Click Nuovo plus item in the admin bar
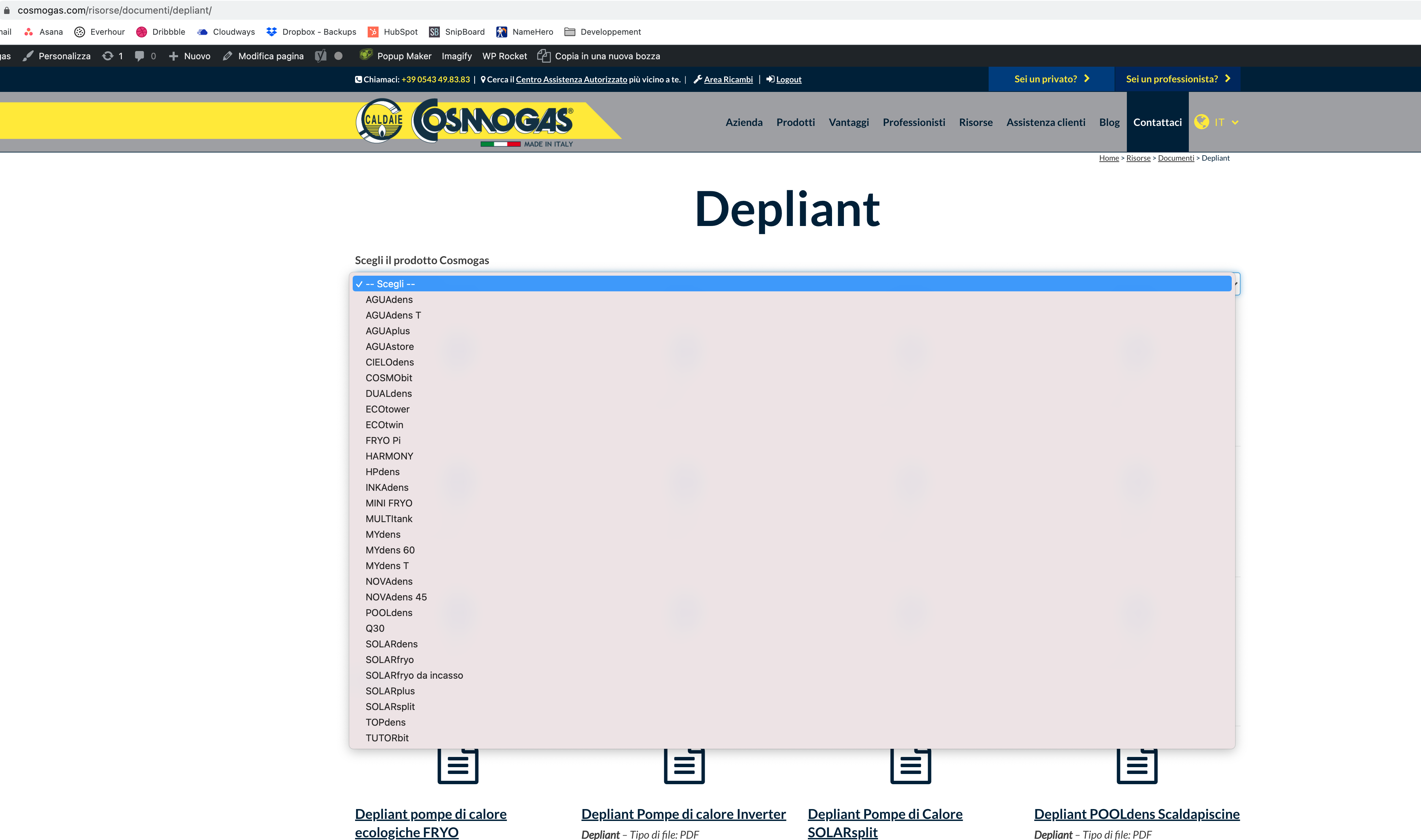The image size is (1421, 840). (190, 56)
